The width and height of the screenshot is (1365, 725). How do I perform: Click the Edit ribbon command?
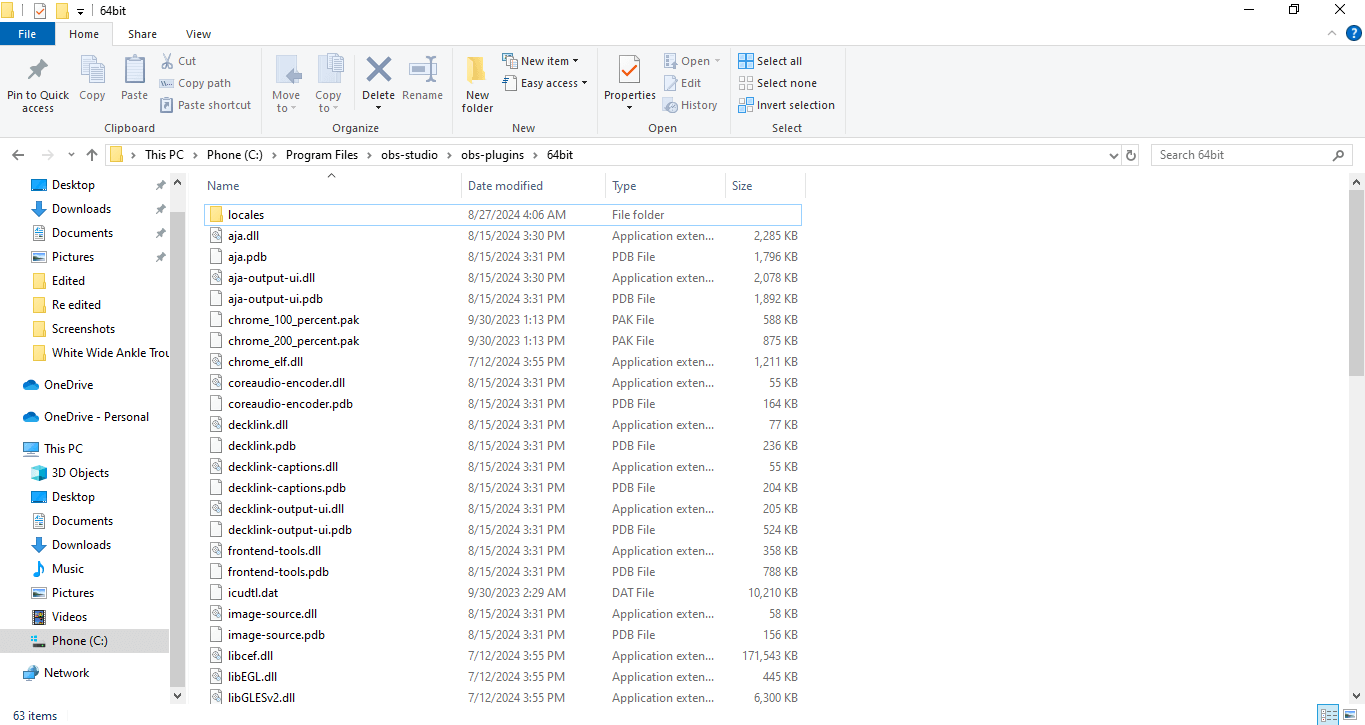click(x=682, y=83)
